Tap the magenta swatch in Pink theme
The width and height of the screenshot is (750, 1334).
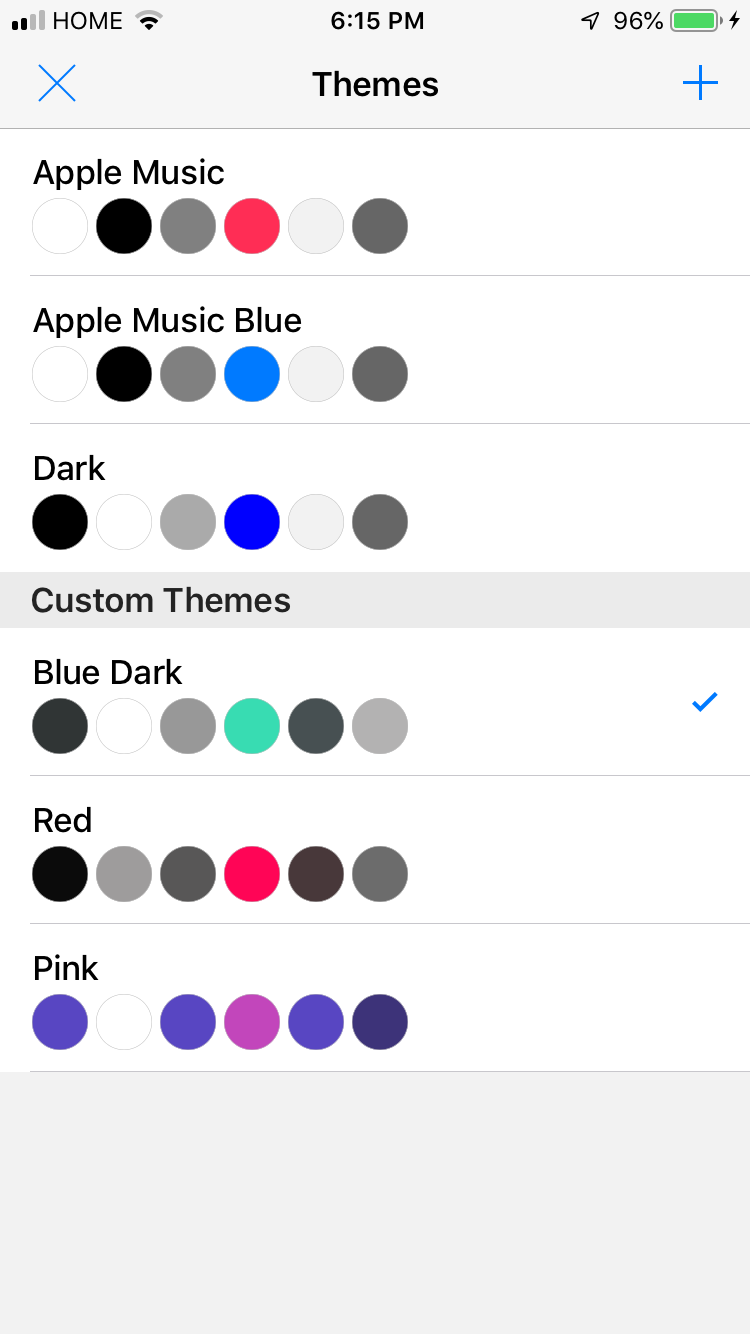(252, 1022)
